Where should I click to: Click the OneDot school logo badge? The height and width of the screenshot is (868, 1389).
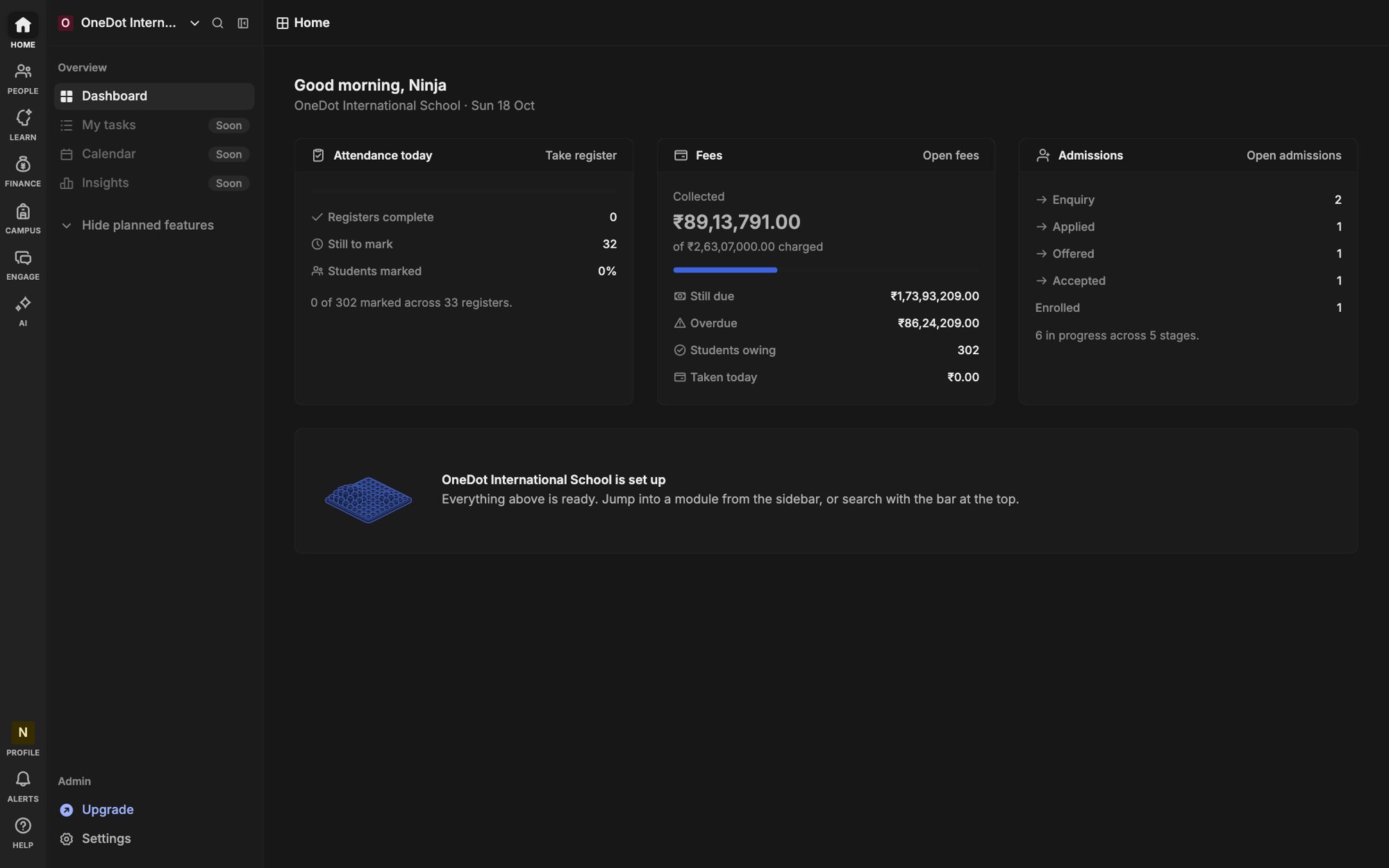(x=65, y=23)
